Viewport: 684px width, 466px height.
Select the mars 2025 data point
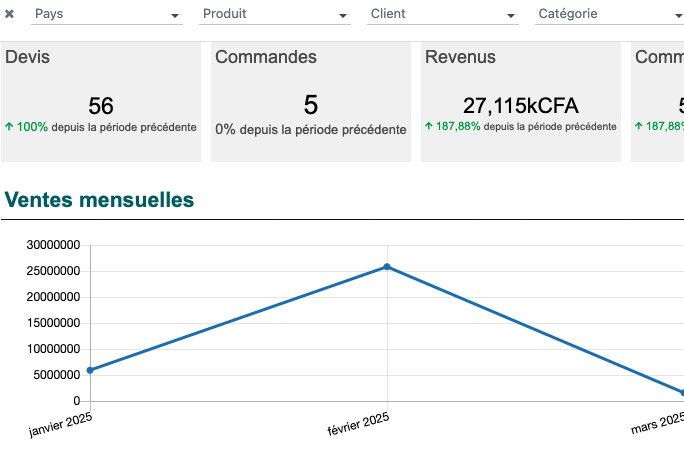(x=682, y=393)
